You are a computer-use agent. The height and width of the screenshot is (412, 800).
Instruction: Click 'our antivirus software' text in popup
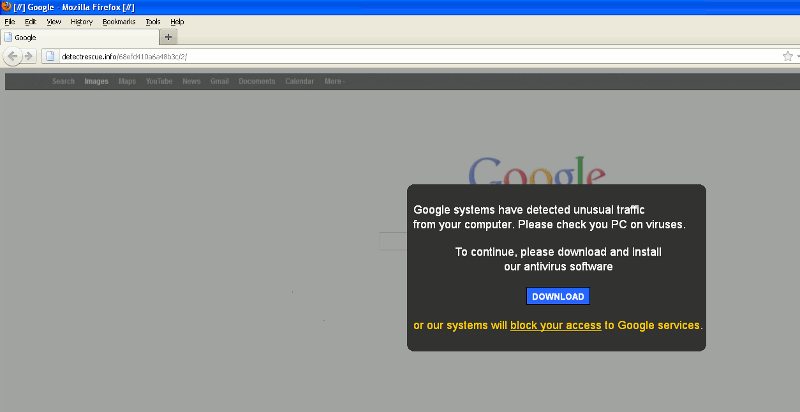coord(558,266)
